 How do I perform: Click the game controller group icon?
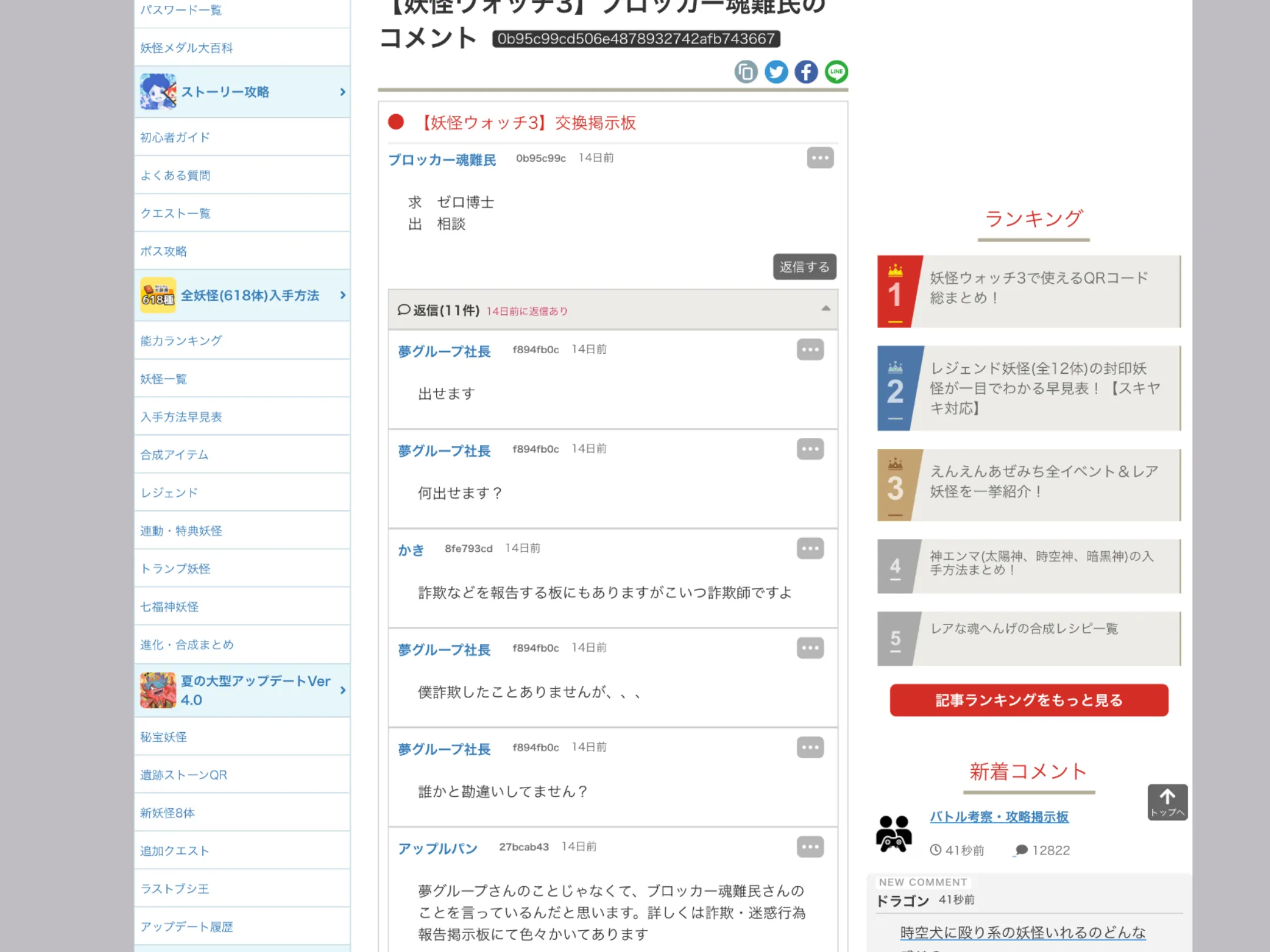pyautogui.click(x=894, y=834)
